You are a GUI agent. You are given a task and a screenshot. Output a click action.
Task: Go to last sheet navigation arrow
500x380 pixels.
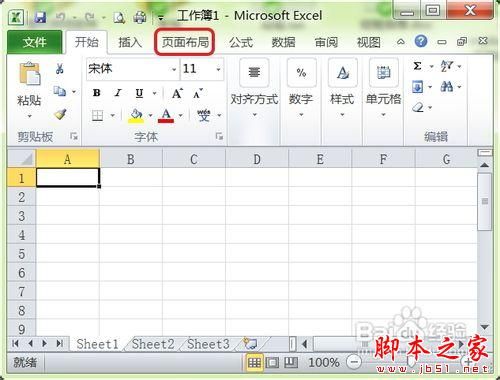coord(59,343)
